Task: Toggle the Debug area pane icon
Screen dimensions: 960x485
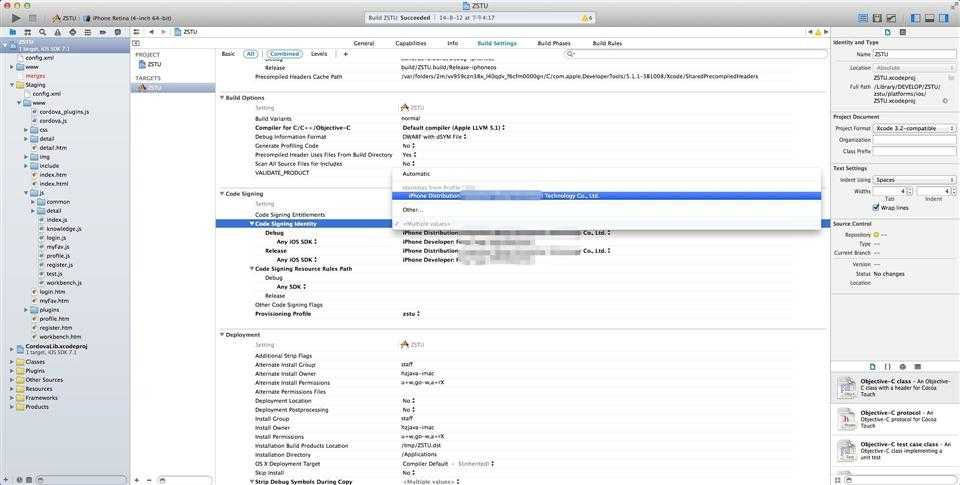Action: 930,18
